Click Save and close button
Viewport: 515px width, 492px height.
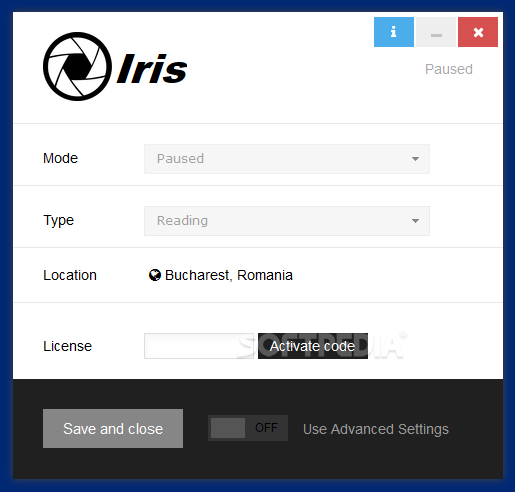113,428
